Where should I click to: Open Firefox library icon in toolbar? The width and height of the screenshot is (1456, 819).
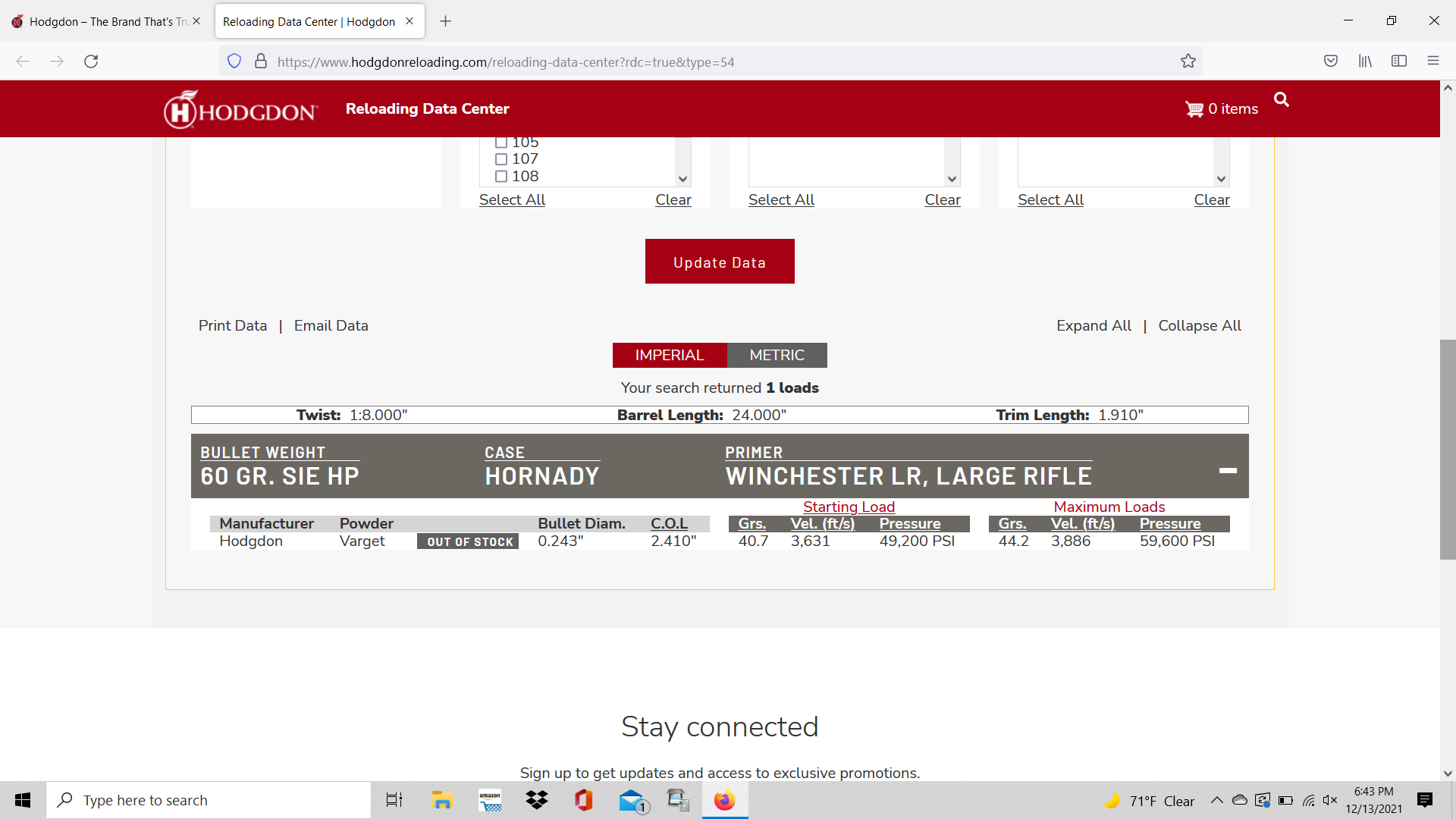point(1365,61)
